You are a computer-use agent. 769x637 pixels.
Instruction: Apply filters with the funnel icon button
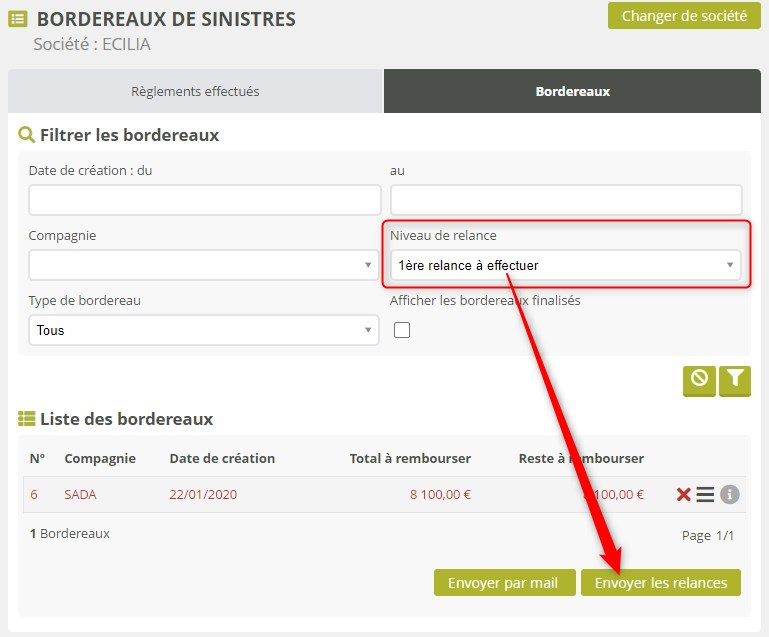735,380
